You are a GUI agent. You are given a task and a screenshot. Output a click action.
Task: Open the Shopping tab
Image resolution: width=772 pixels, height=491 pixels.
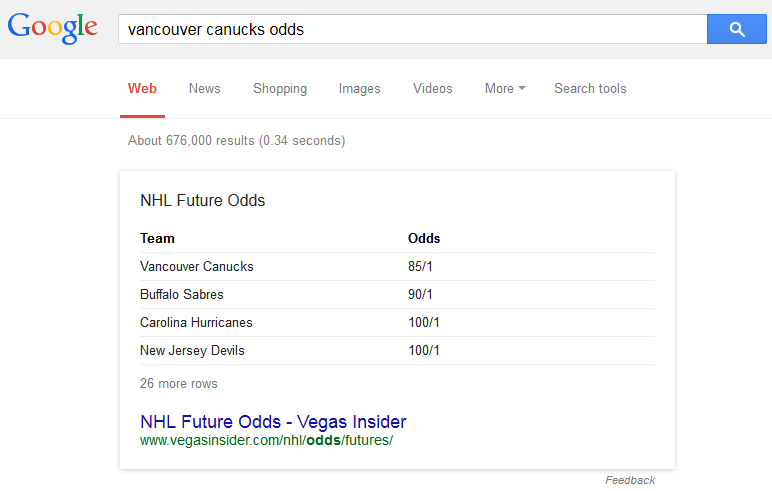[280, 88]
